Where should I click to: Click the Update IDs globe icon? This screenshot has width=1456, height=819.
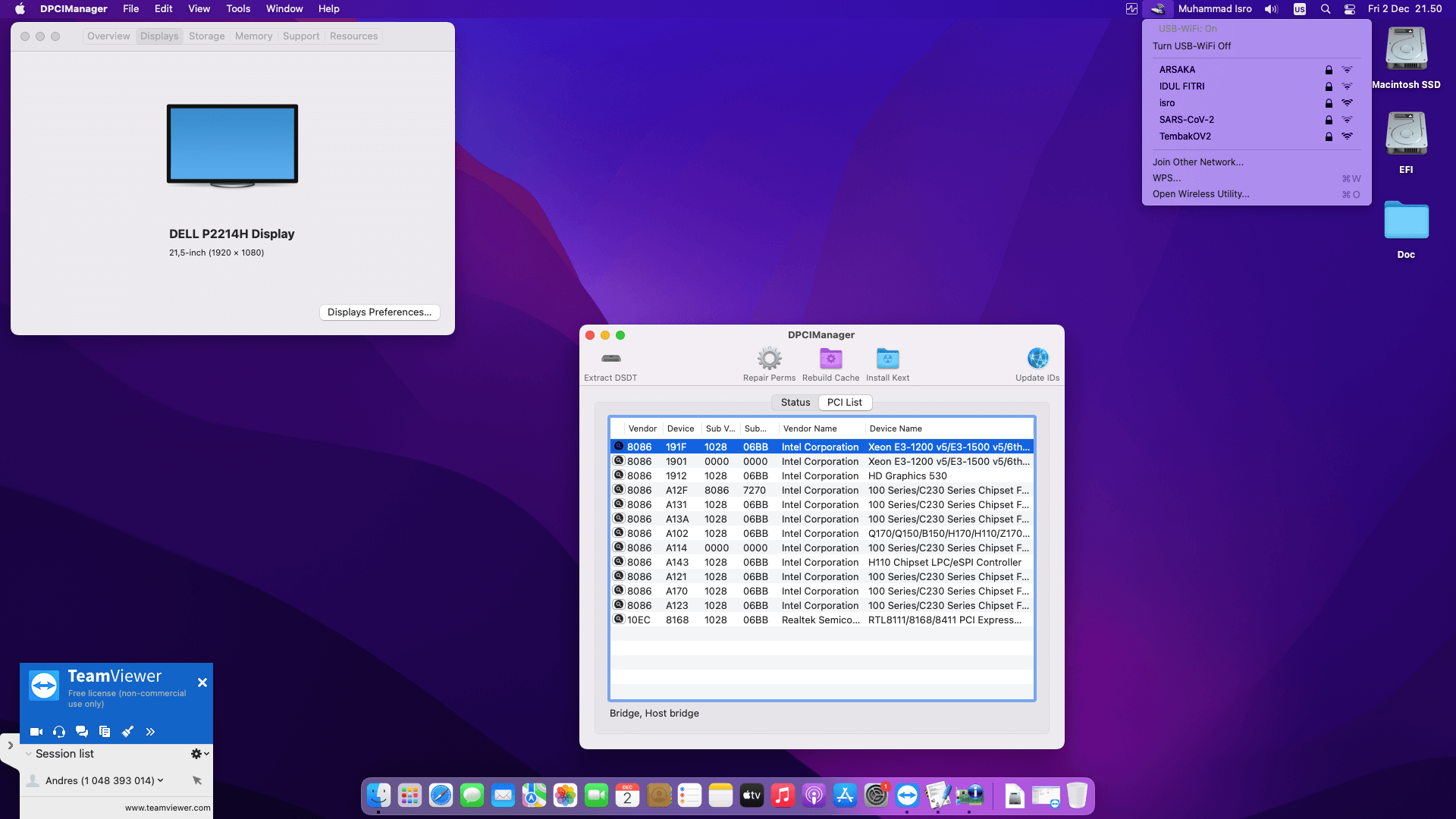1037,359
